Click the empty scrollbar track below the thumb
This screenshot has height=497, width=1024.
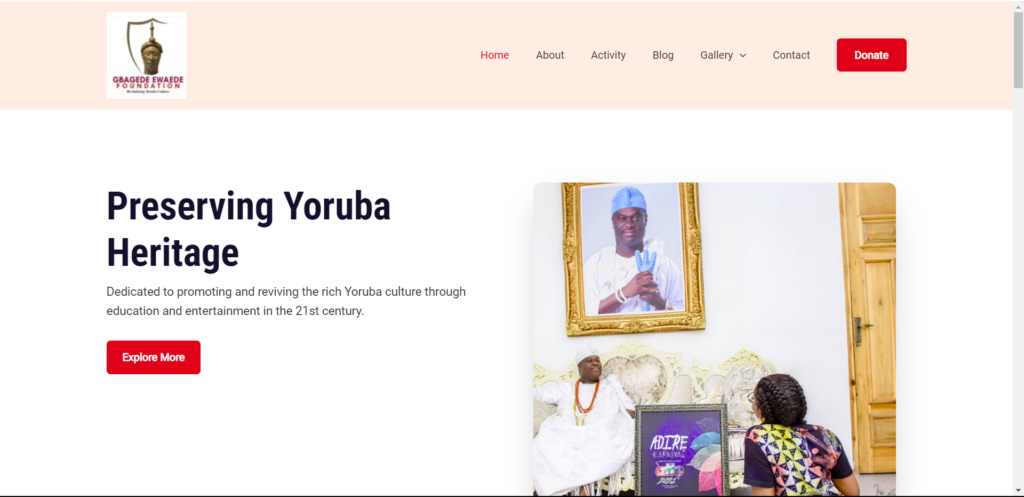click(x=1018, y=287)
